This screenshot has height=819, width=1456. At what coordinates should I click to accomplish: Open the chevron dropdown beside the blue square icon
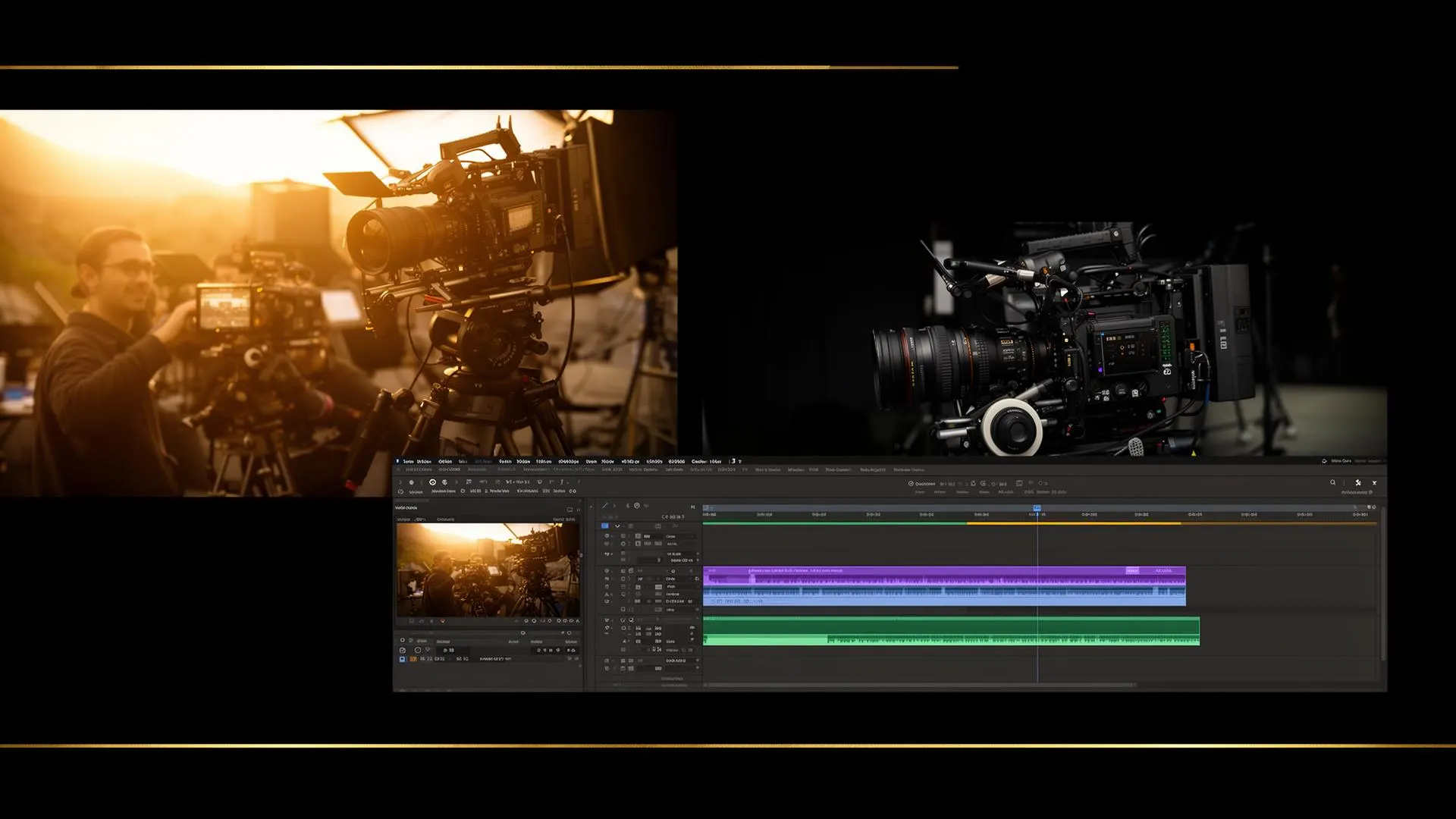(x=617, y=526)
